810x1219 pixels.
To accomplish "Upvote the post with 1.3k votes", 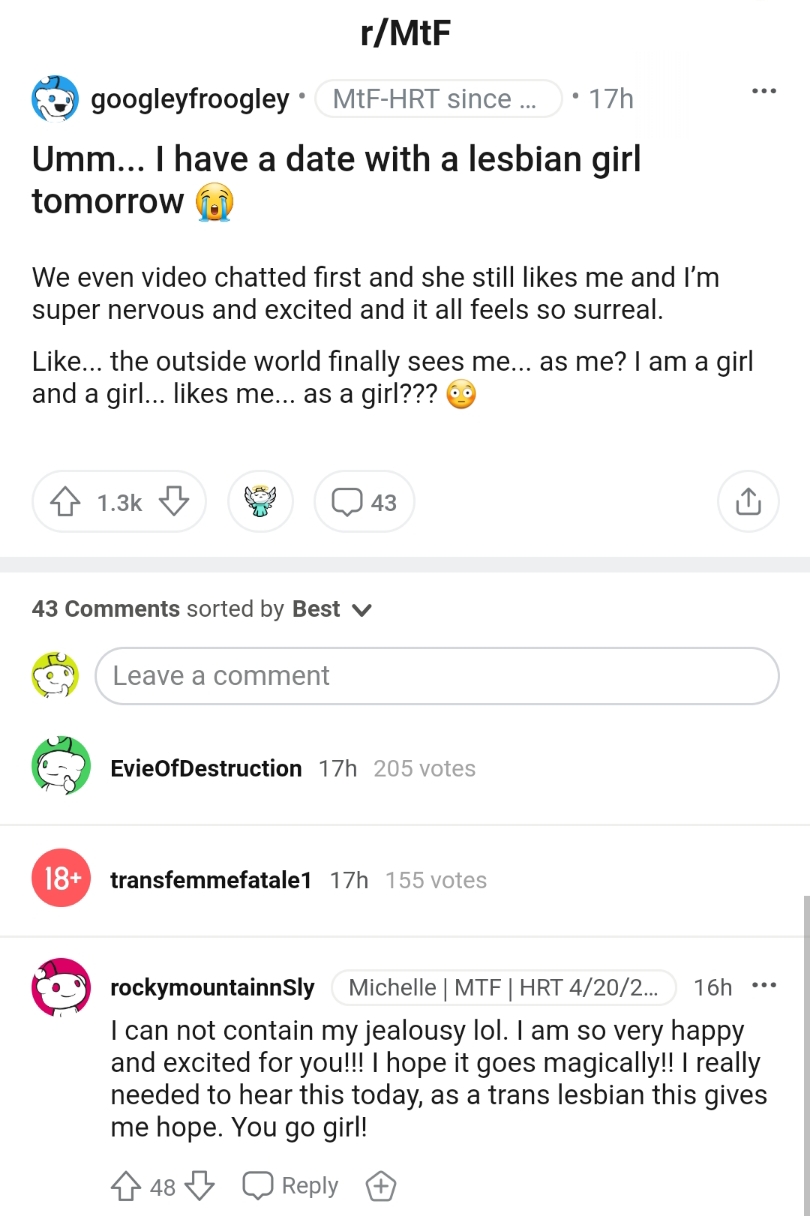I will coord(66,502).
